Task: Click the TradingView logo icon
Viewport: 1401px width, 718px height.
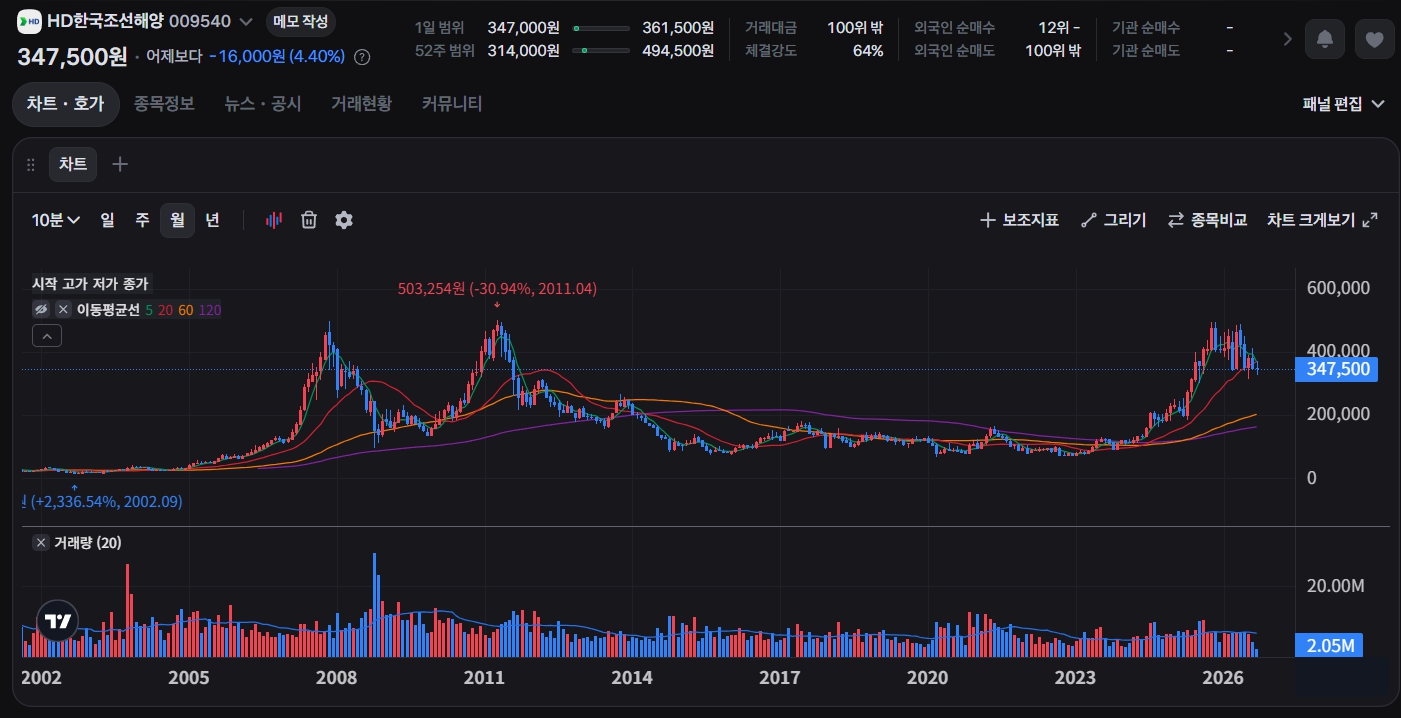Action: pyautogui.click(x=57, y=621)
